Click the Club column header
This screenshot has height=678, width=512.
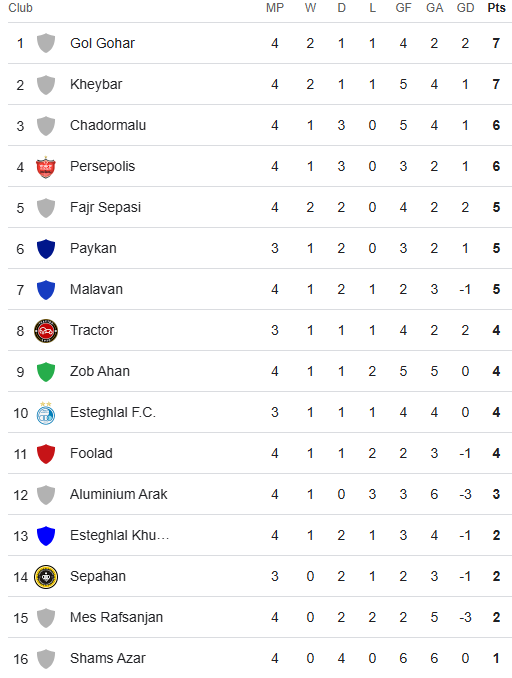tap(20, 8)
